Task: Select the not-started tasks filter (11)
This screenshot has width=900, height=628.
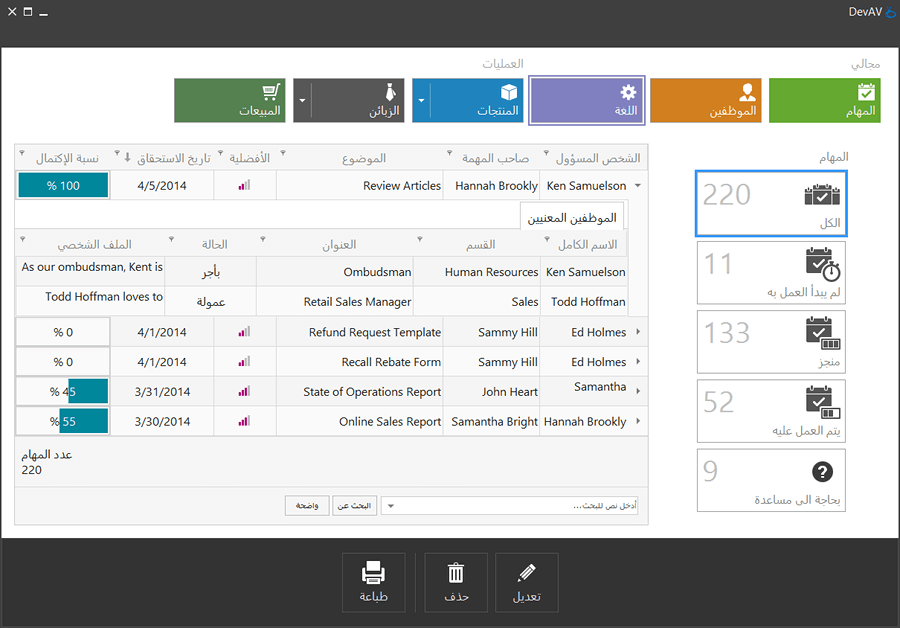Action: pos(771,272)
